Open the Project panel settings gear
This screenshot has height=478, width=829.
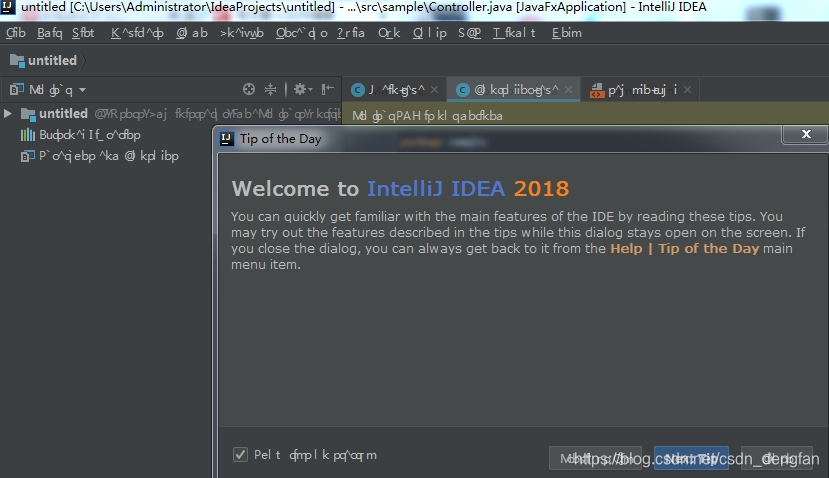coord(302,89)
